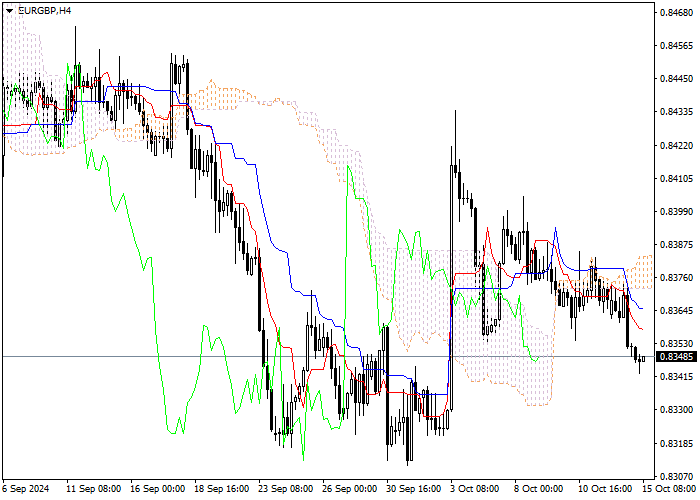This screenshot has width=700, height=500.
Task: Click the 30 Sep 16:00 time label
Action: point(414,489)
